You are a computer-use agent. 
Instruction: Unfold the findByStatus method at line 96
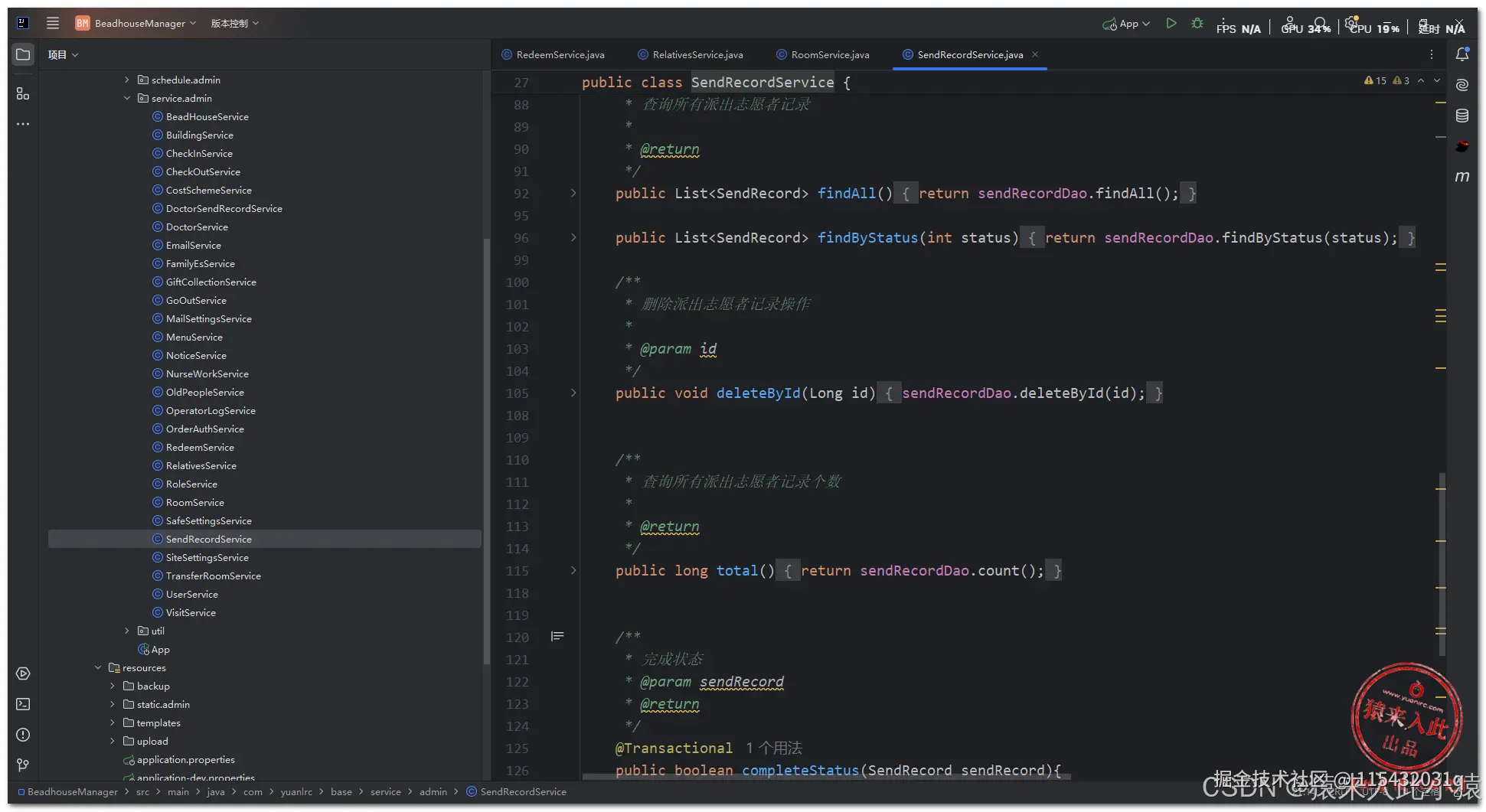[x=573, y=237]
